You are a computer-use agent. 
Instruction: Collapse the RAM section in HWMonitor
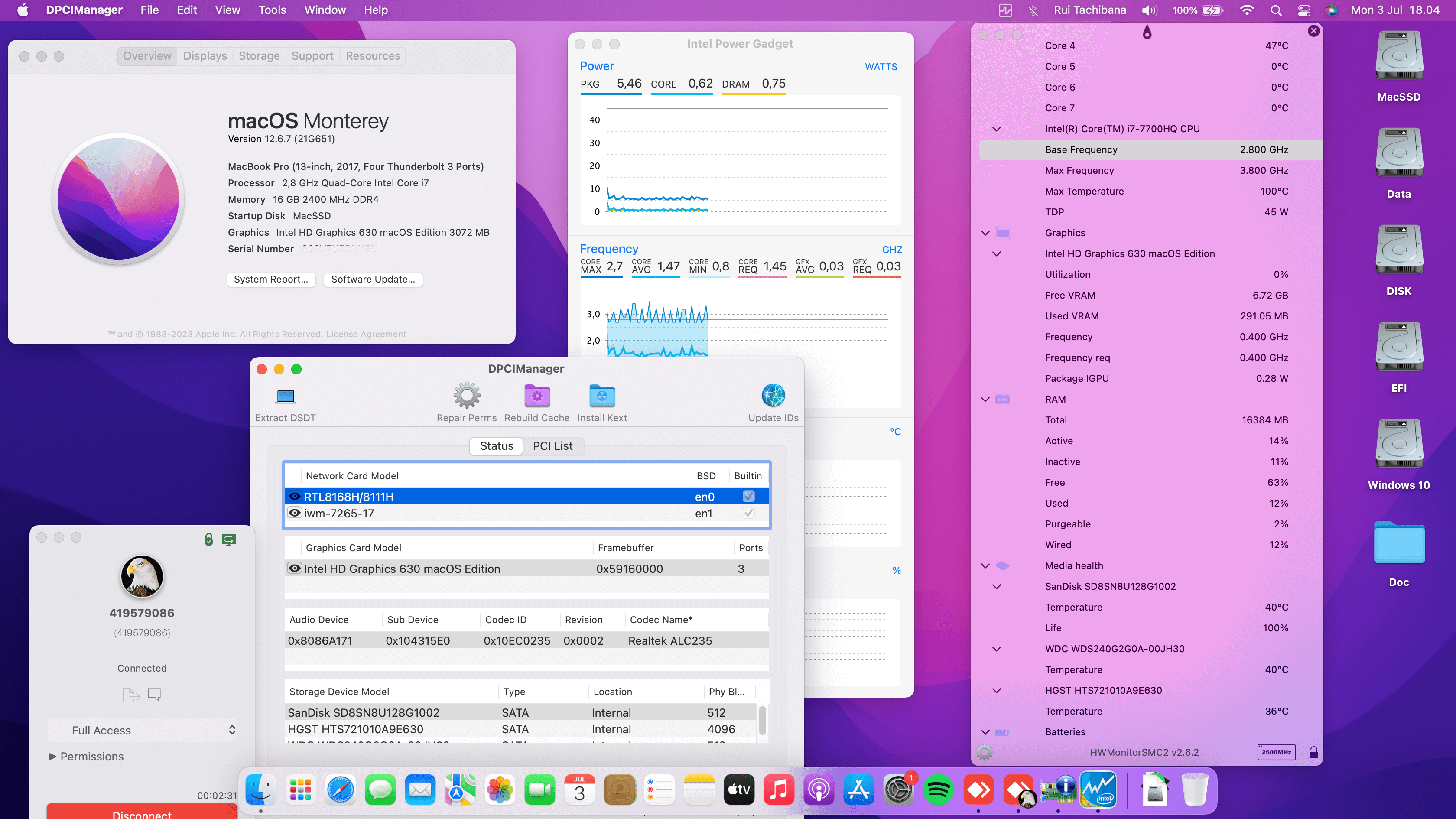click(x=985, y=399)
